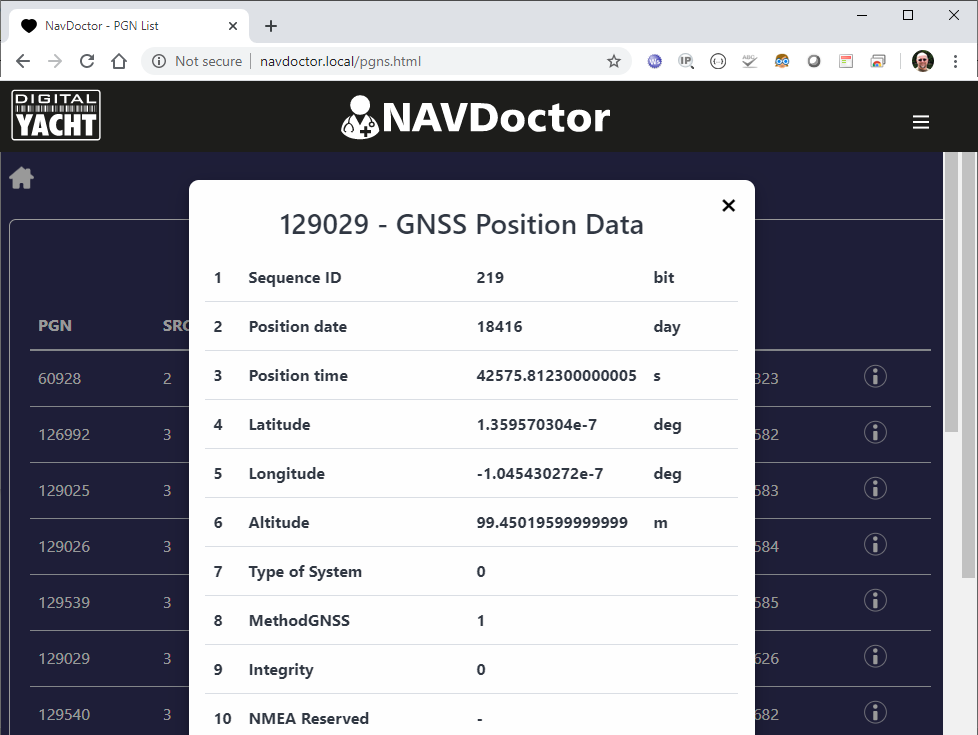Open the Chrome three-dot menu
Screen dimensions: 978x735
[x=957, y=61]
